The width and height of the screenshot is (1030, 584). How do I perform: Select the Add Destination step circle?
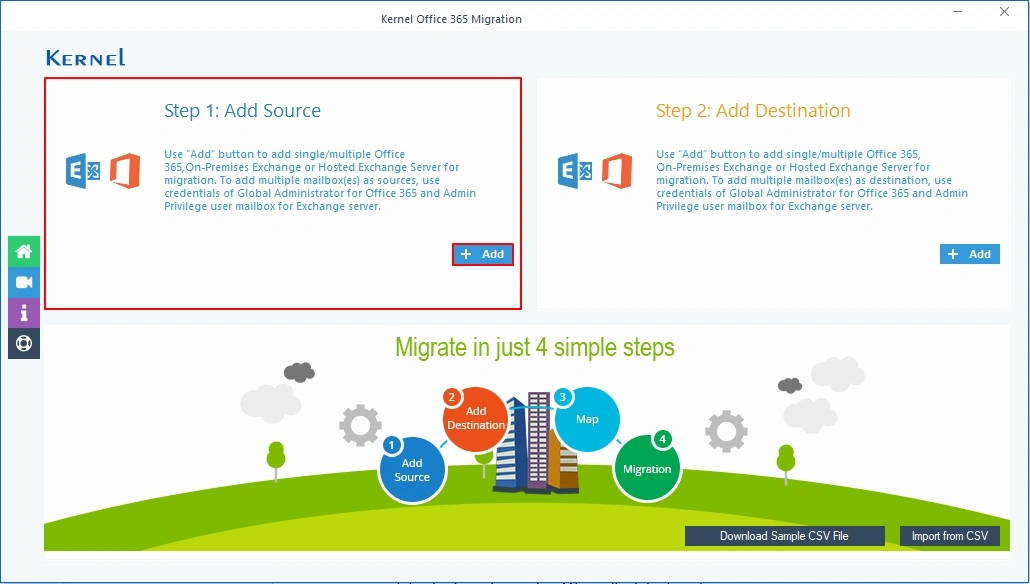click(475, 420)
